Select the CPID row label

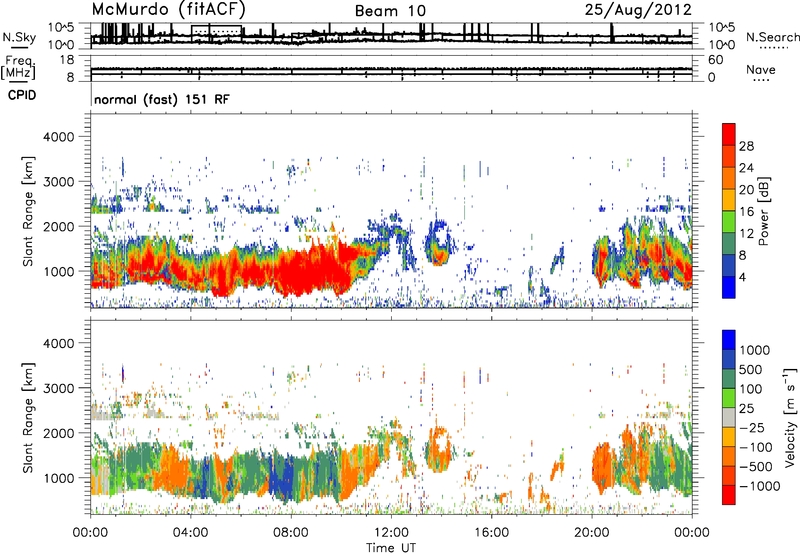click(22, 95)
